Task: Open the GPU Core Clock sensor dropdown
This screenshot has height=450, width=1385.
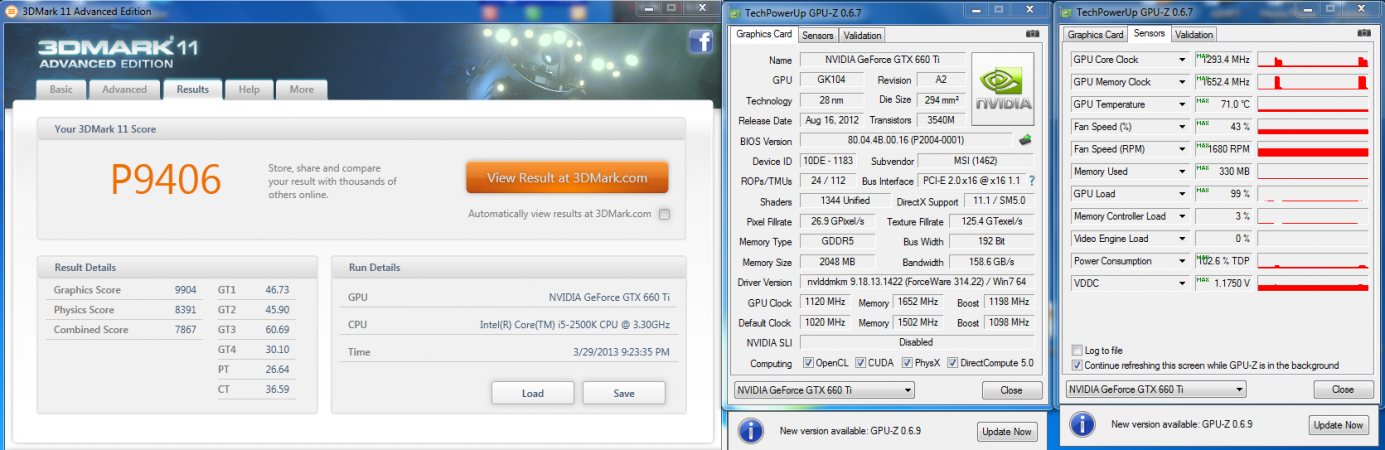Action: 1182,60
